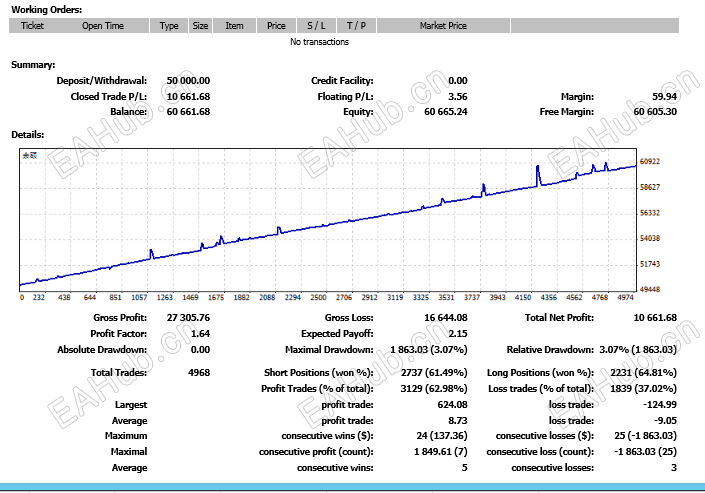The width and height of the screenshot is (705, 493).
Task: Select Total Net Profit value 10 661.68
Action: click(655, 318)
